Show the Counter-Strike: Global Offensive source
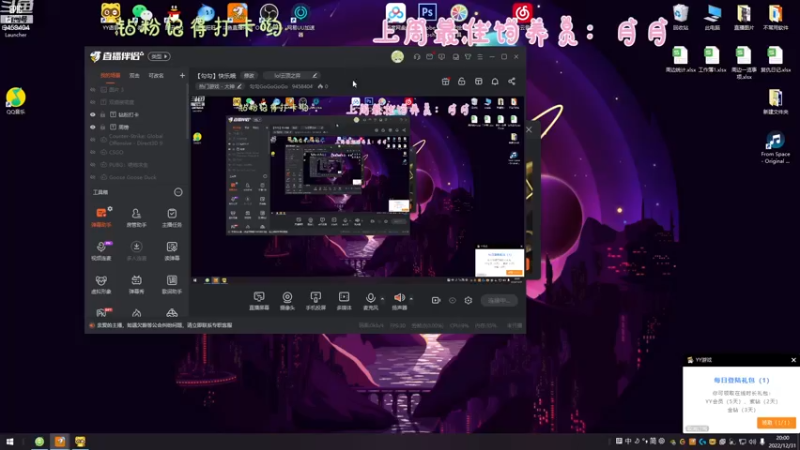 click(x=93, y=140)
